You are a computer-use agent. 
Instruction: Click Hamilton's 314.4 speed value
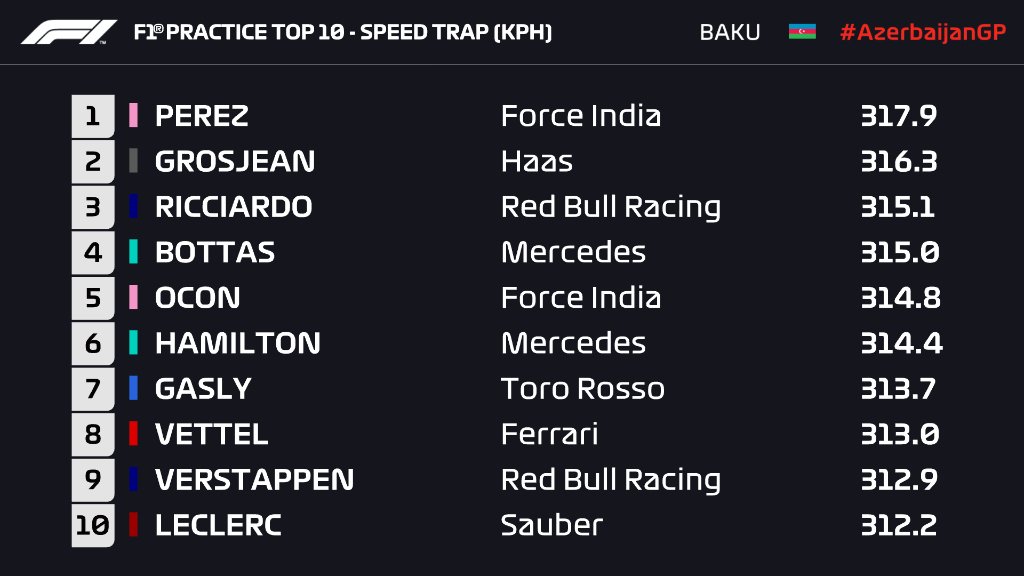(x=900, y=343)
